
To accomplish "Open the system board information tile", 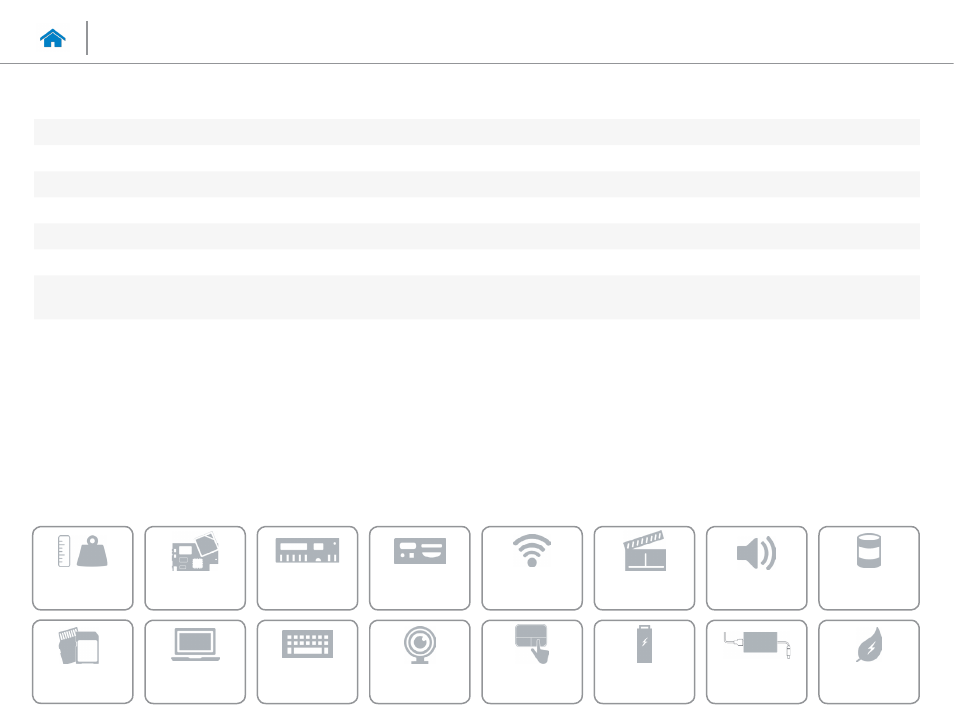I will (195, 568).
